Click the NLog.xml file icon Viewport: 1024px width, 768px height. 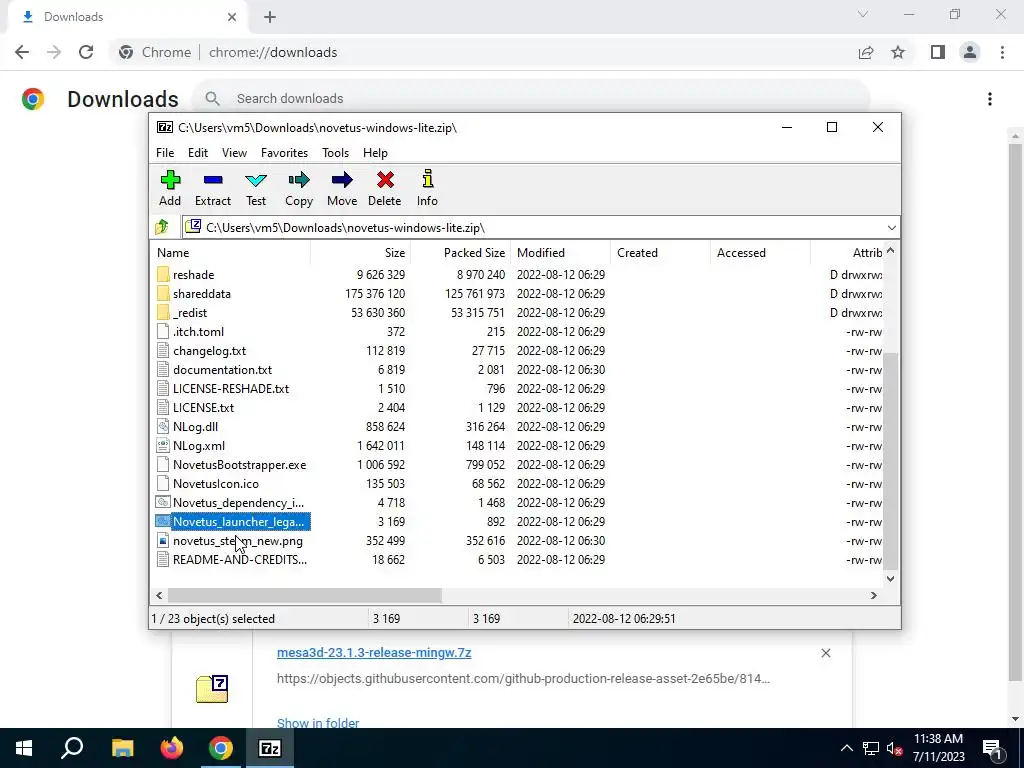coord(163,445)
